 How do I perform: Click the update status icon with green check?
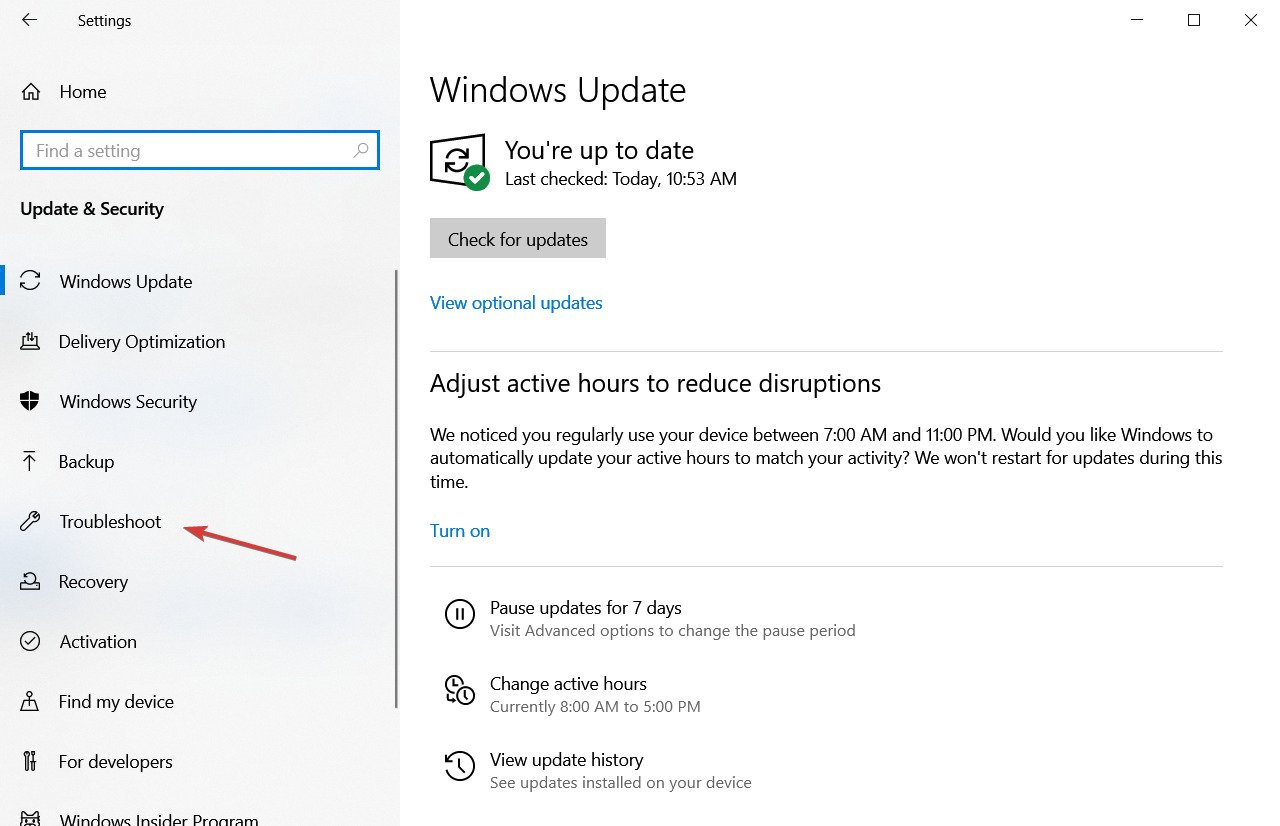tap(459, 162)
